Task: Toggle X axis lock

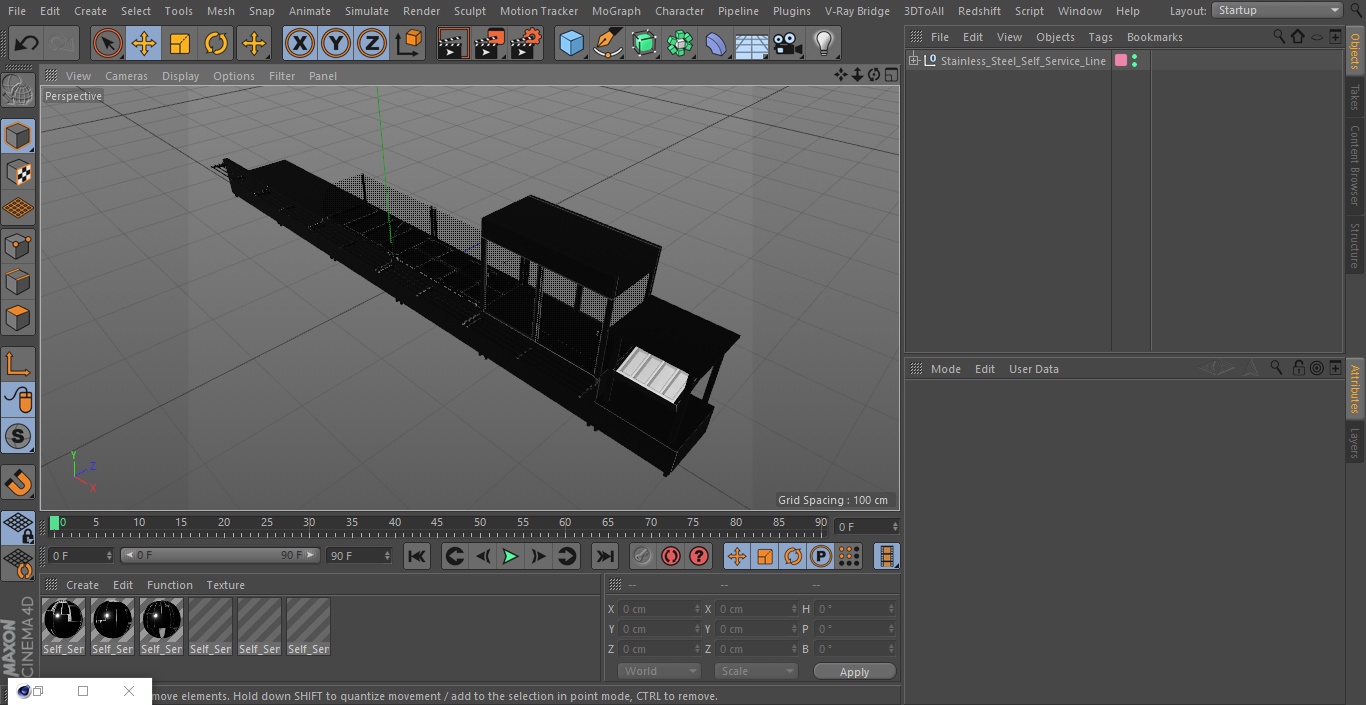Action: tap(299, 43)
